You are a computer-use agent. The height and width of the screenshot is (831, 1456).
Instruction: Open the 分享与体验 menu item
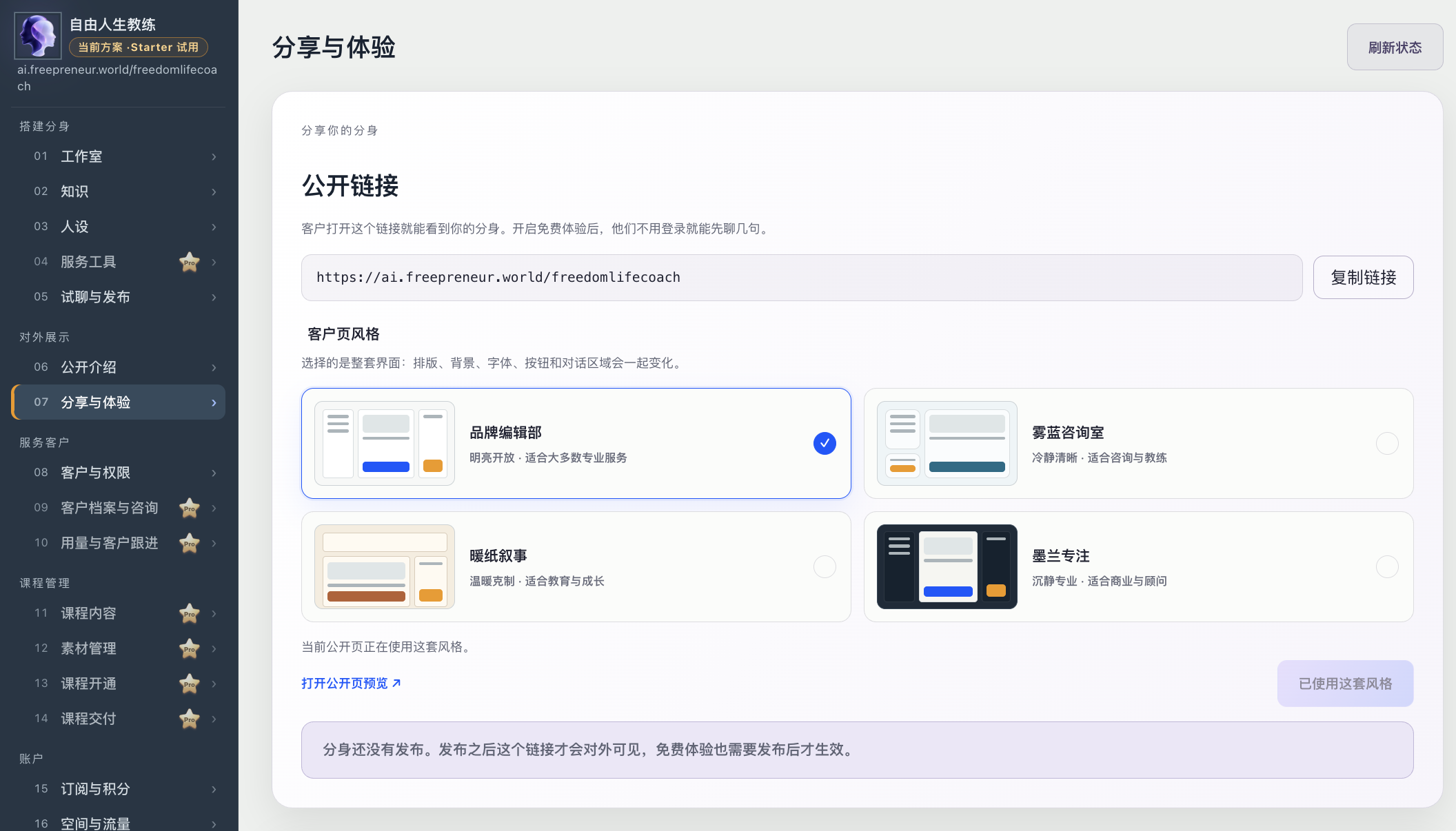119,402
